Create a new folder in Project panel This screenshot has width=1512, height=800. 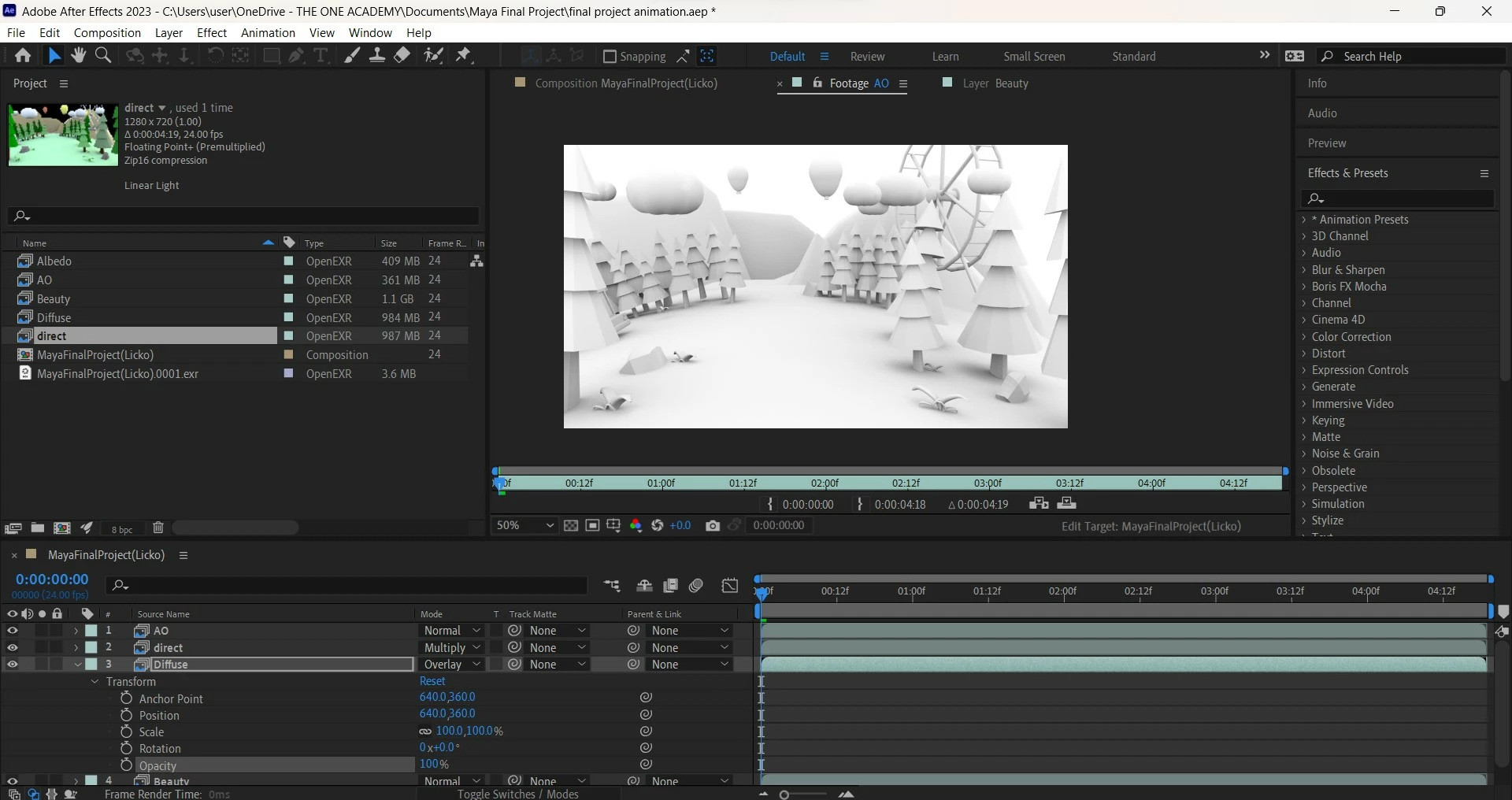click(37, 528)
